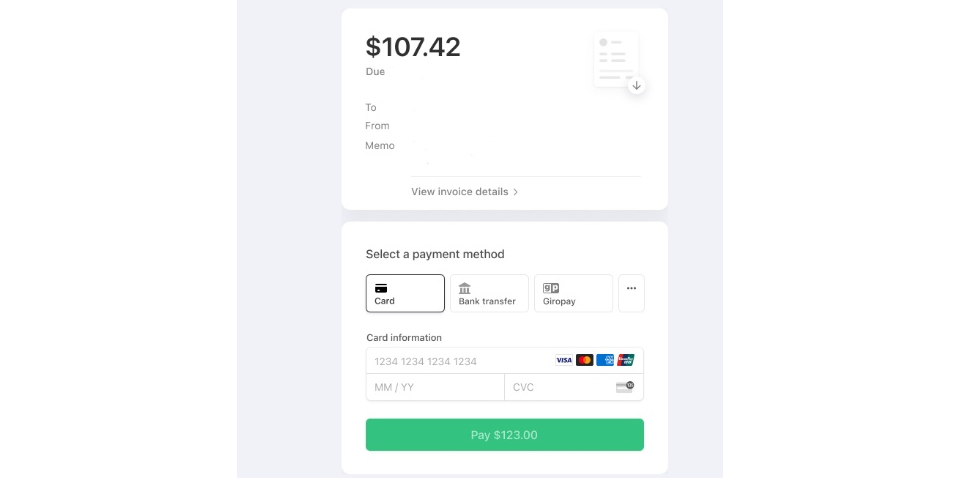Click the American Express logo
This screenshot has height=478, width=959.
606,360
